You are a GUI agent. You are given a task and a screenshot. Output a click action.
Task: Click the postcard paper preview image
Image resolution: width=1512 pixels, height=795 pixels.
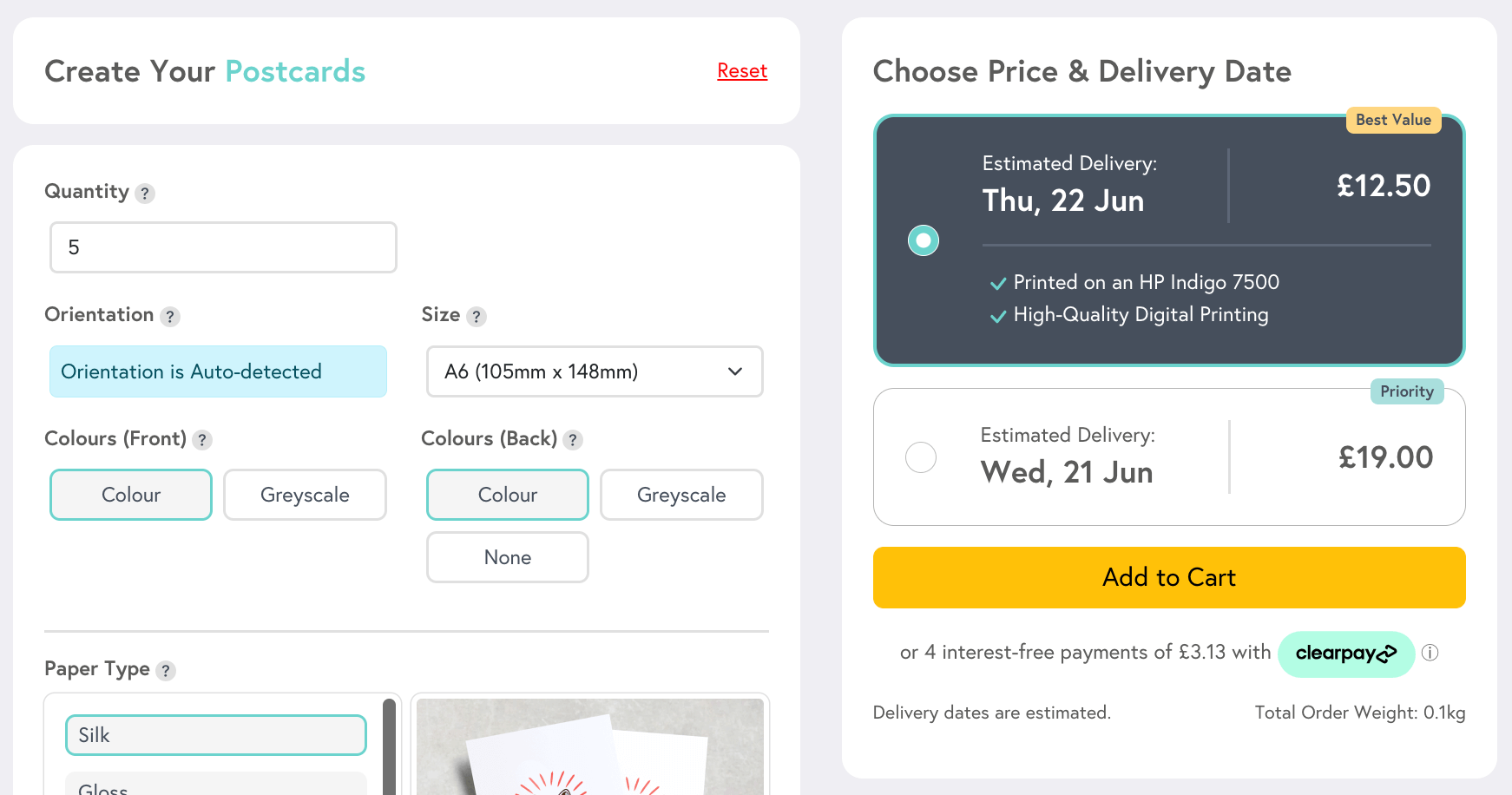(x=589, y=748)
